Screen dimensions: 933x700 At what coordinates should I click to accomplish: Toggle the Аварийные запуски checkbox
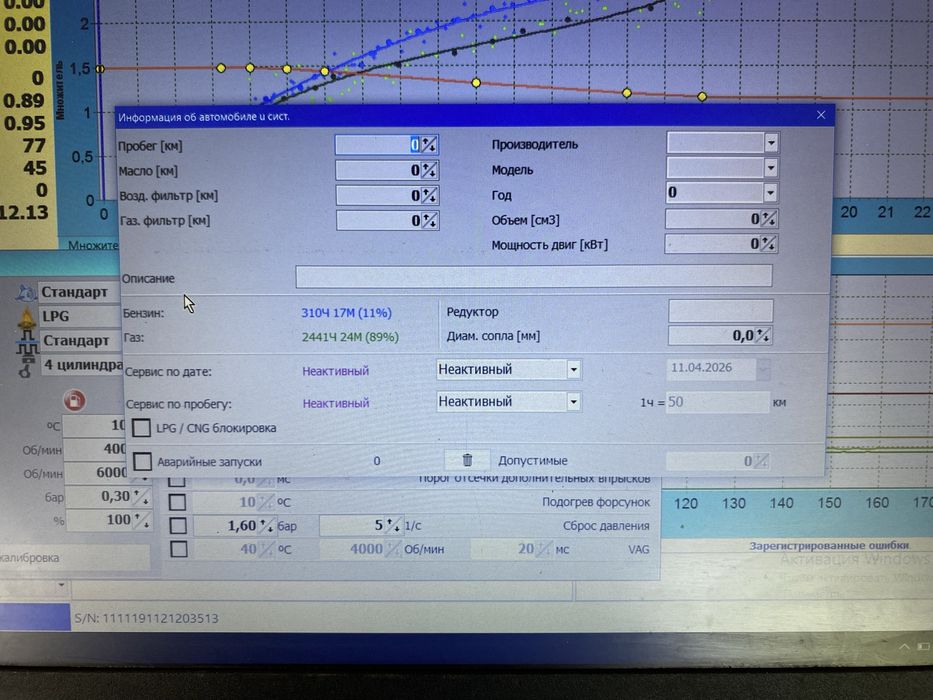[143, 461]
